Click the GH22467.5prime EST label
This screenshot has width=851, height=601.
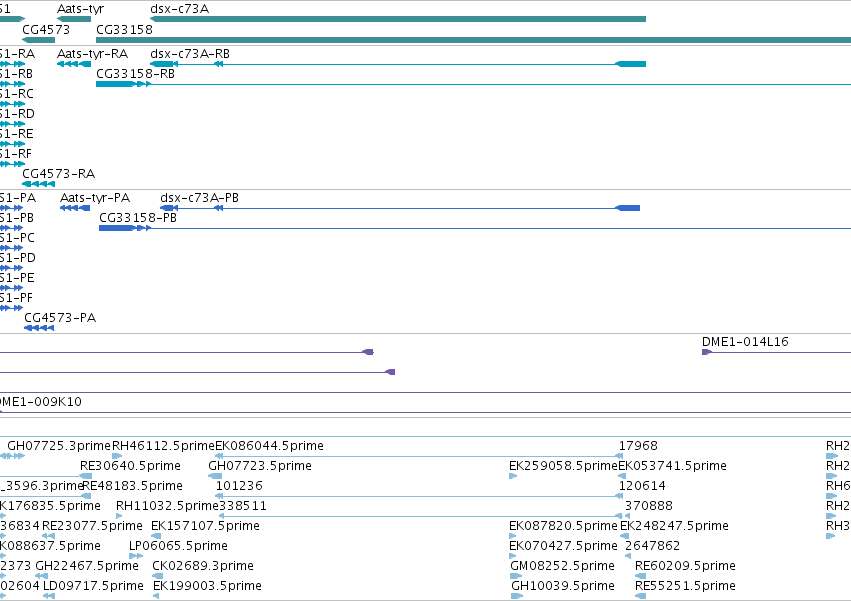click(87, 566)
